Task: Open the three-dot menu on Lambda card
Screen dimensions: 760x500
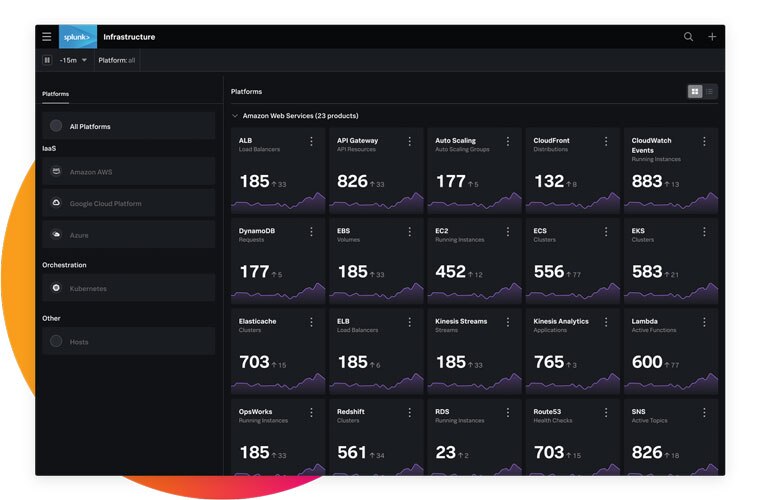Action: 704,323
